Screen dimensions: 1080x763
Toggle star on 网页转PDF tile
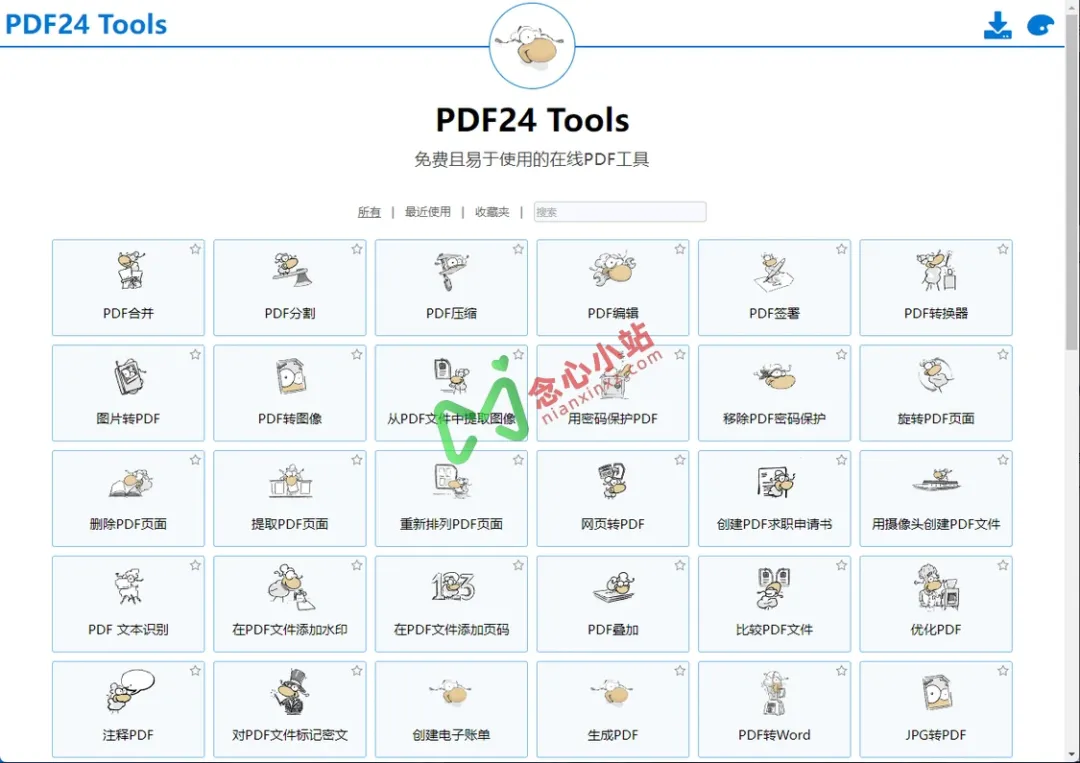680,460
